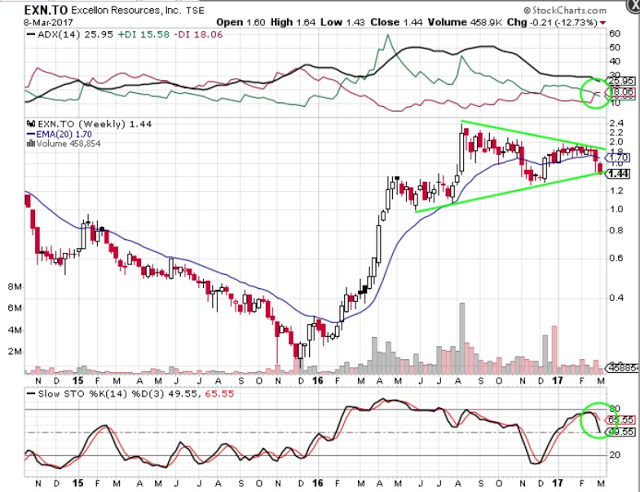Close the chart with the corner X
The image size is (640, 492).
(634, 4)
